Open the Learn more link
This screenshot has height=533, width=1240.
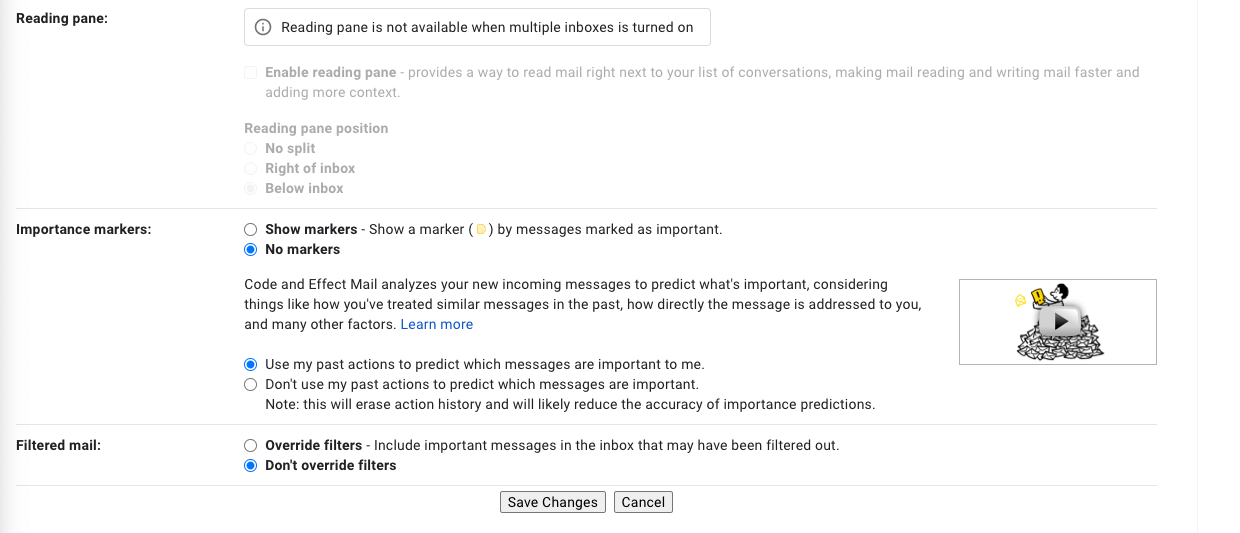point(437,324)
